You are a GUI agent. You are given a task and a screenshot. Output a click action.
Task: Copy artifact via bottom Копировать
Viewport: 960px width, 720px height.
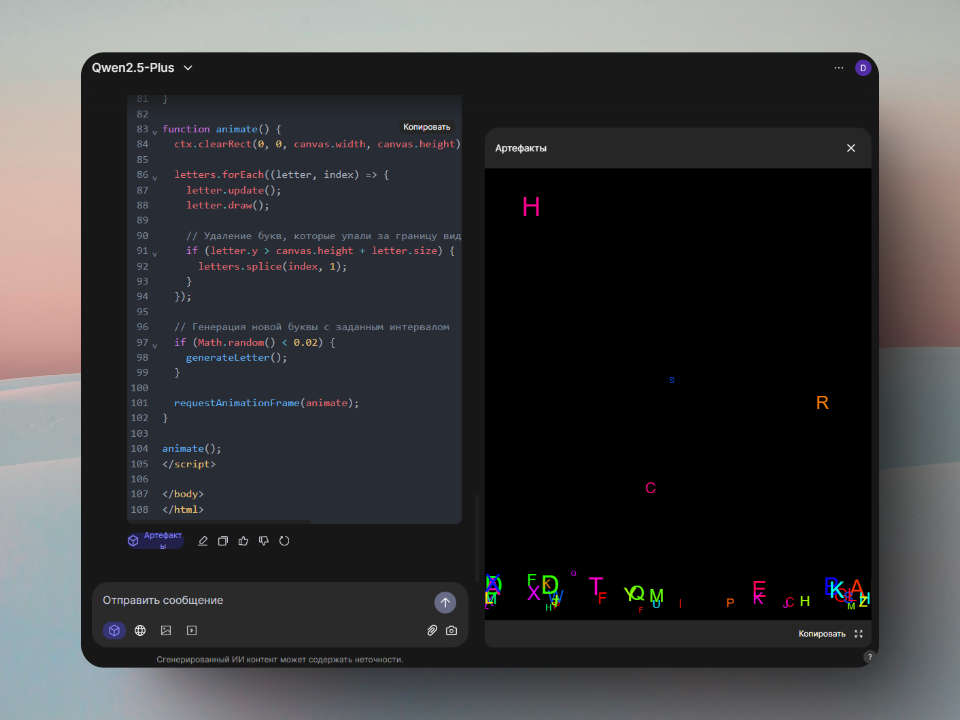822,634
